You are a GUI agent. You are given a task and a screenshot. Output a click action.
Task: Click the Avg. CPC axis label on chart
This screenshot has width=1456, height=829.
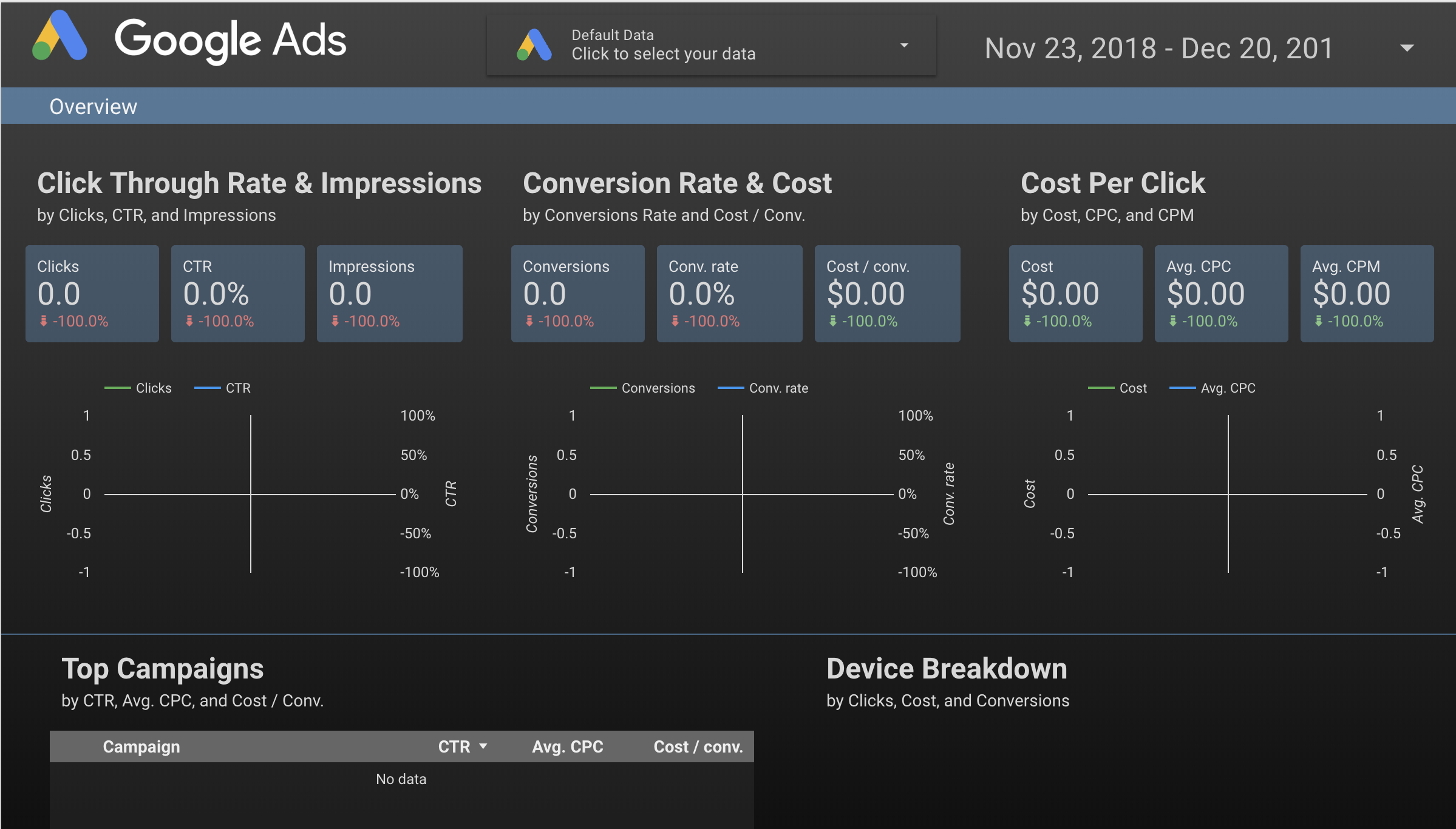coord(1418,494)
